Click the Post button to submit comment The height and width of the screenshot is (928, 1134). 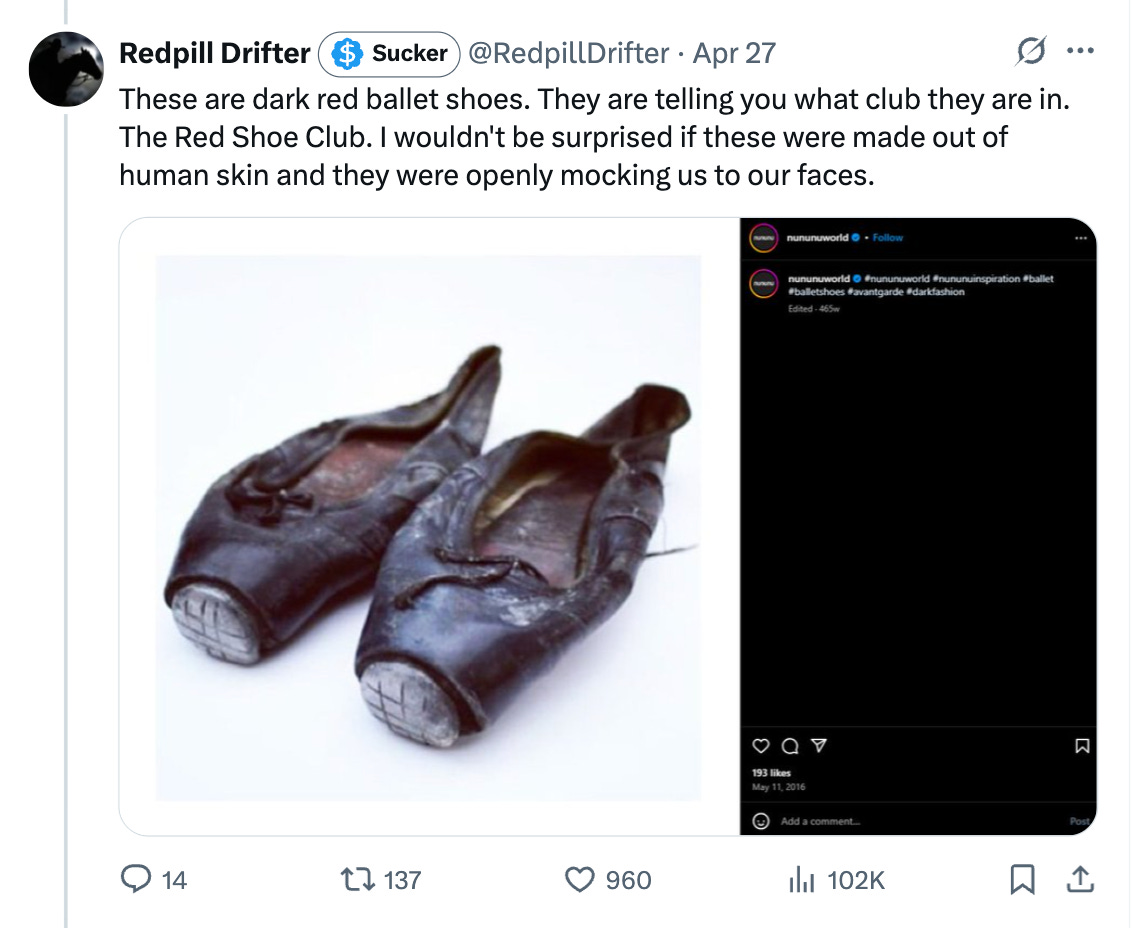[x=1080, y=821]
